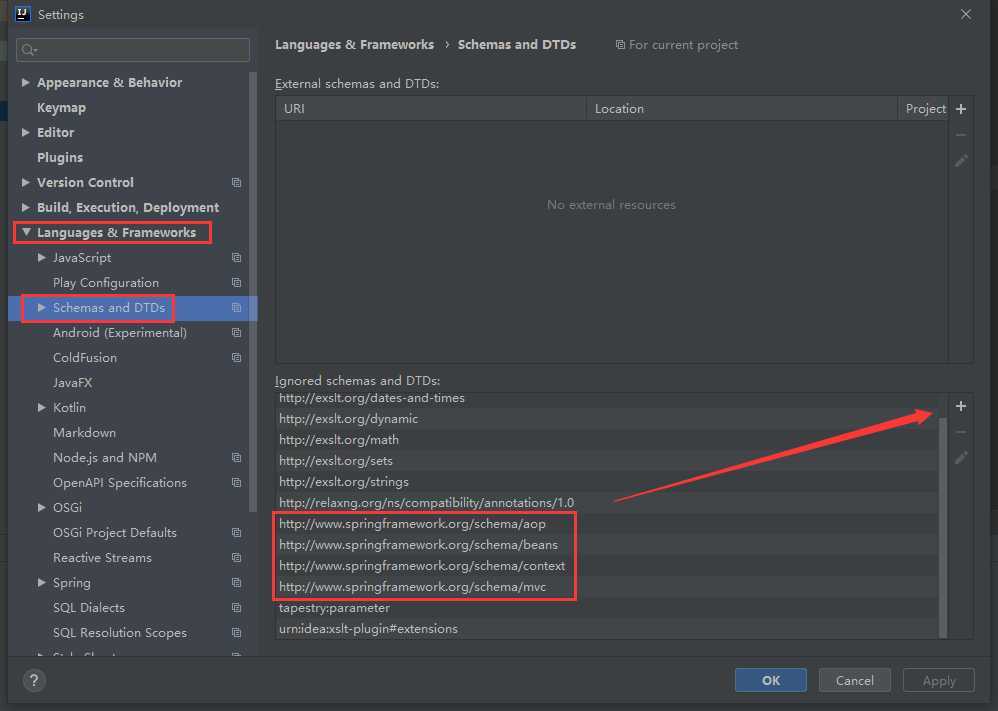Image resolution: width=998 pixels, height=711 pixels.
Task: Click the Location column header
Action: coord(742,109)
